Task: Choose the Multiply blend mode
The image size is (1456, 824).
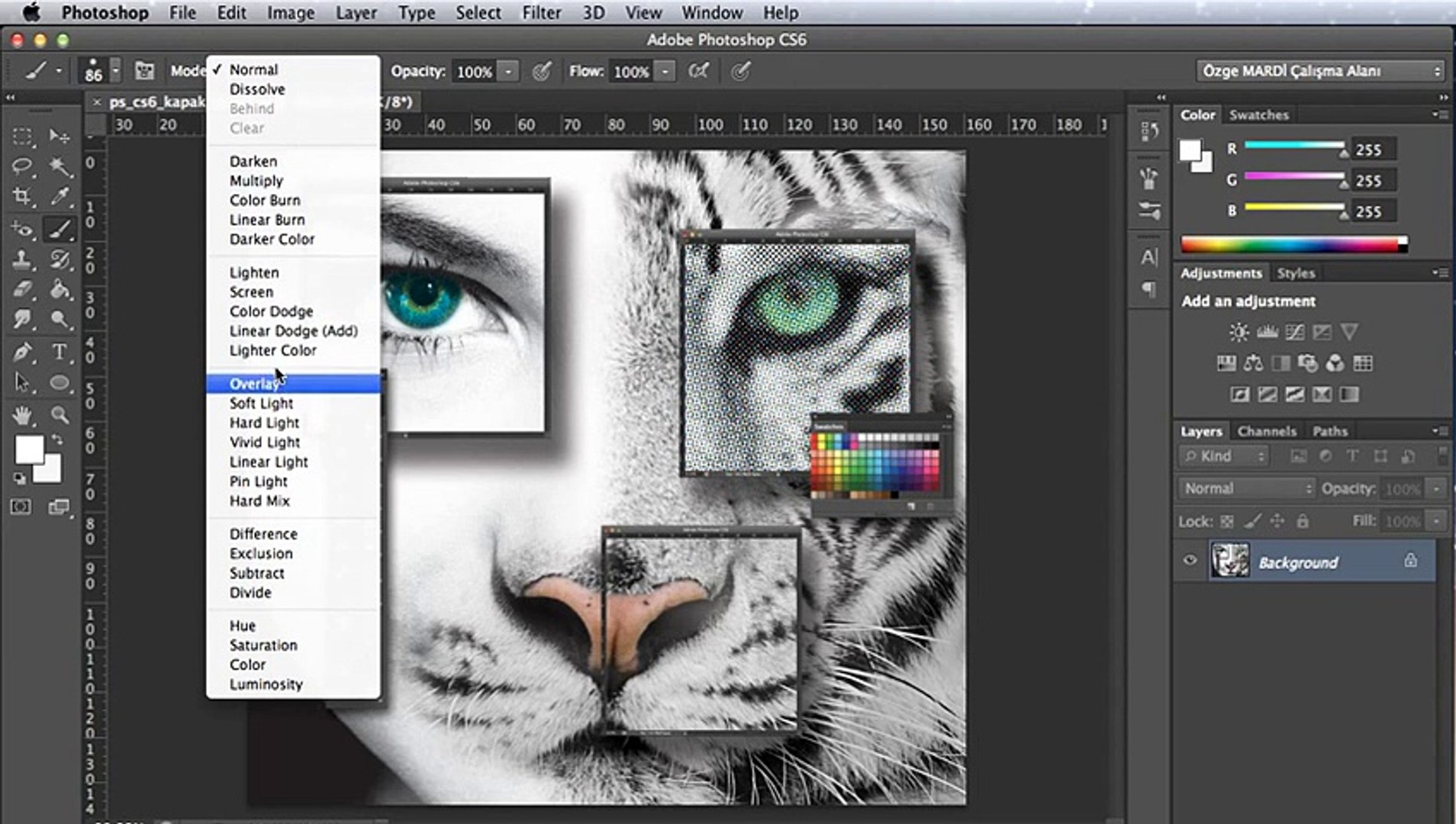Action: [256, 181]
